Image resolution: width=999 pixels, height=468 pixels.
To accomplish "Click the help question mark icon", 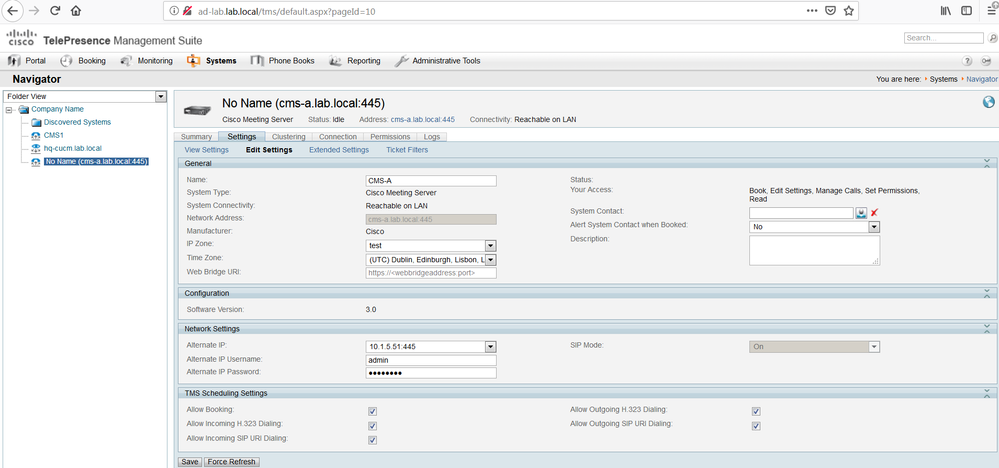I will (967, 61).
